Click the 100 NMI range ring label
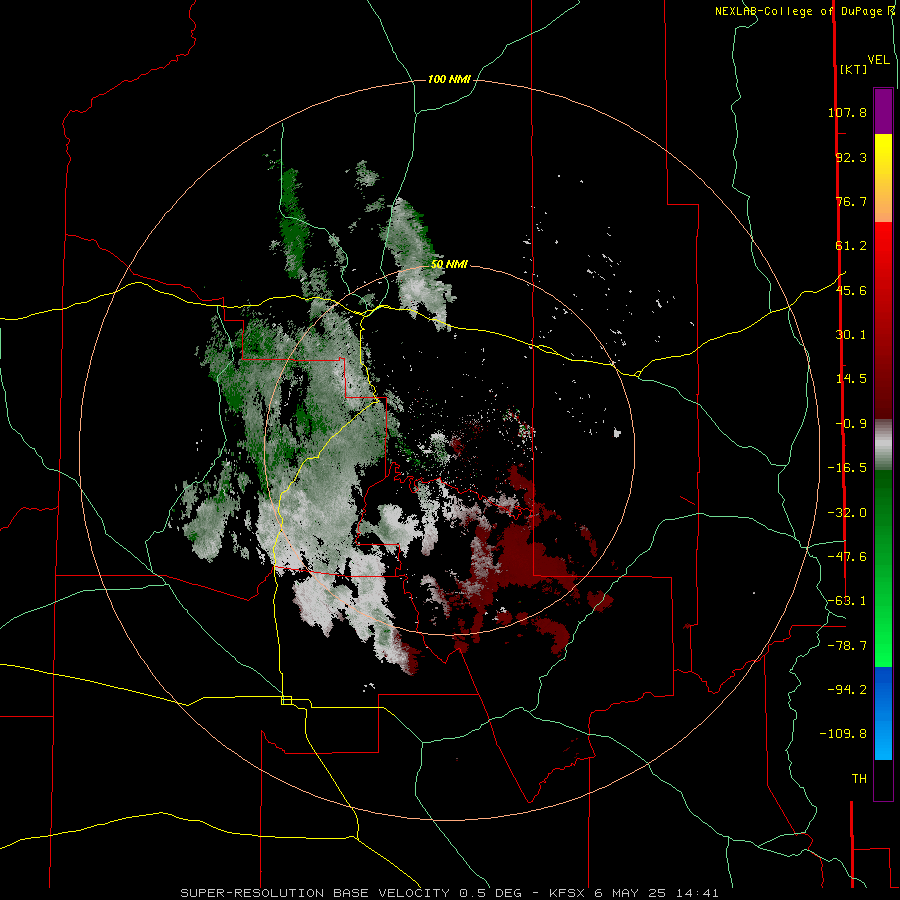 (x=449, y=79)
